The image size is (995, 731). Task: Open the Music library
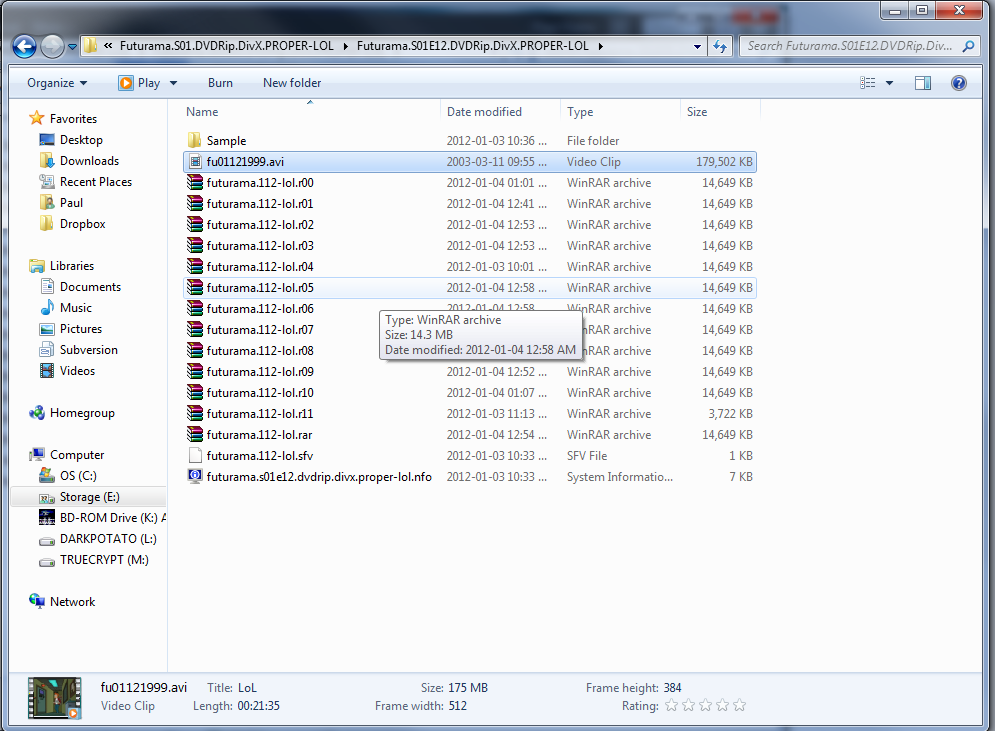click(x=76, y=308)
